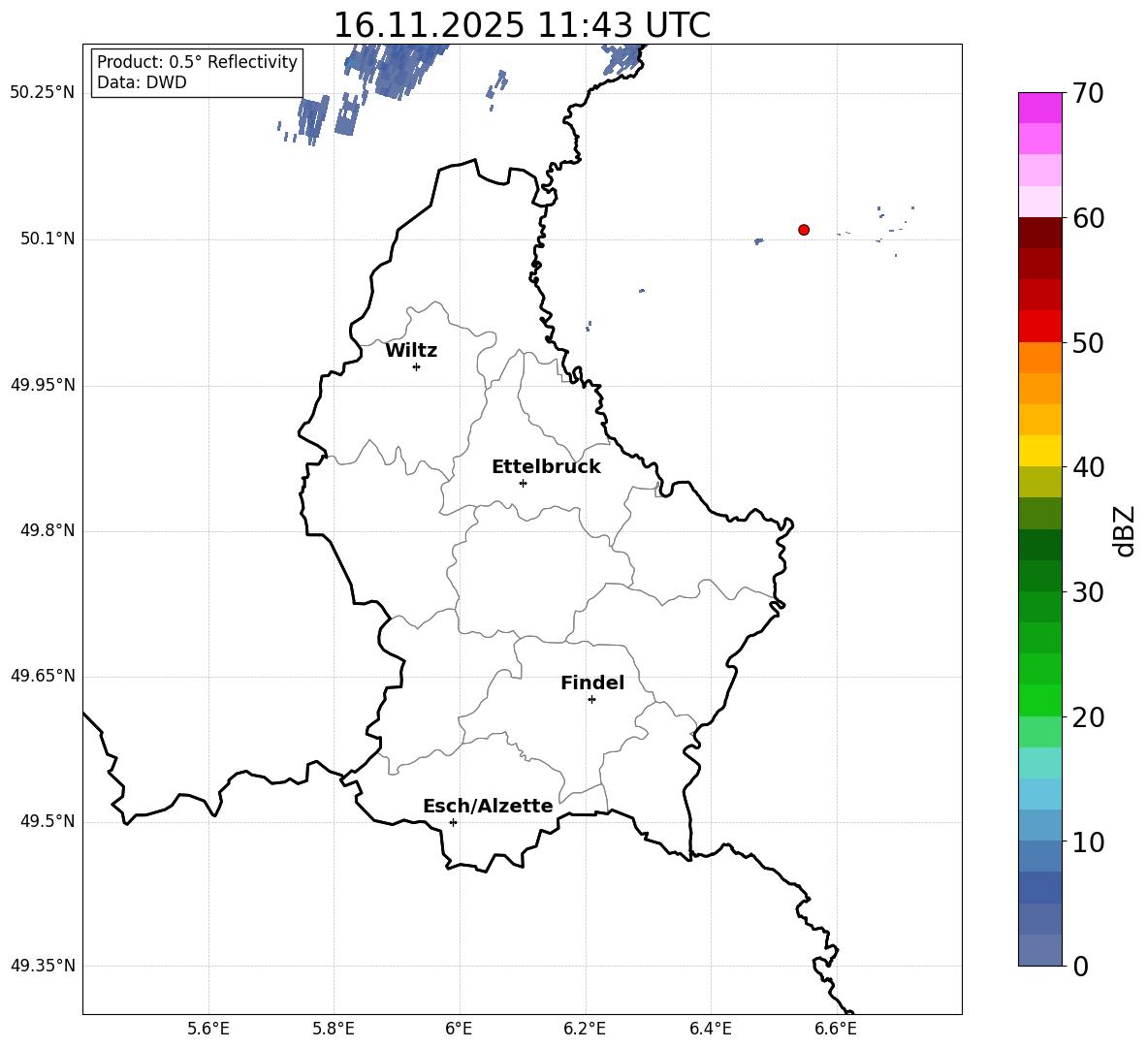Image resolution: width=1148 pixels, height=1048 pixels.
Task: Click the Ettelbruck cross marker
Action: [x=523, y=483]
